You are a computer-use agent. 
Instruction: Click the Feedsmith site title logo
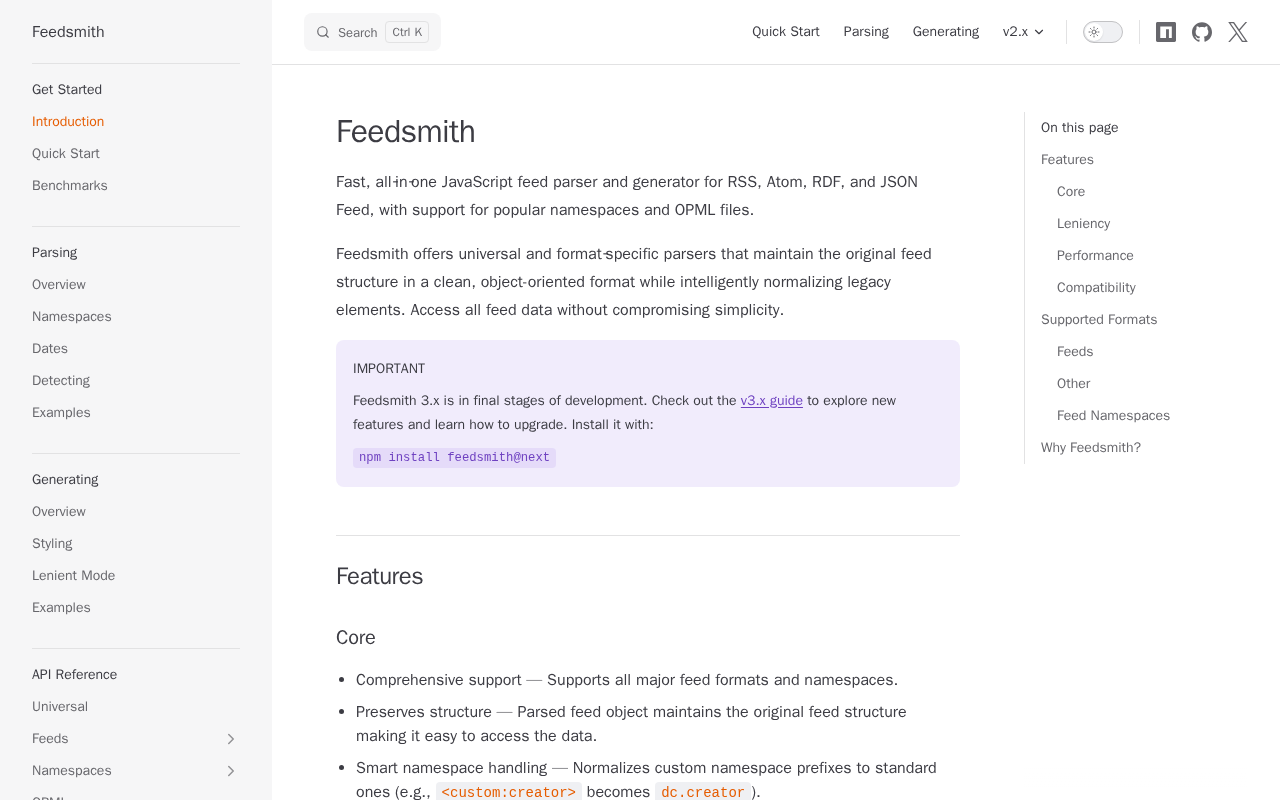68,32
